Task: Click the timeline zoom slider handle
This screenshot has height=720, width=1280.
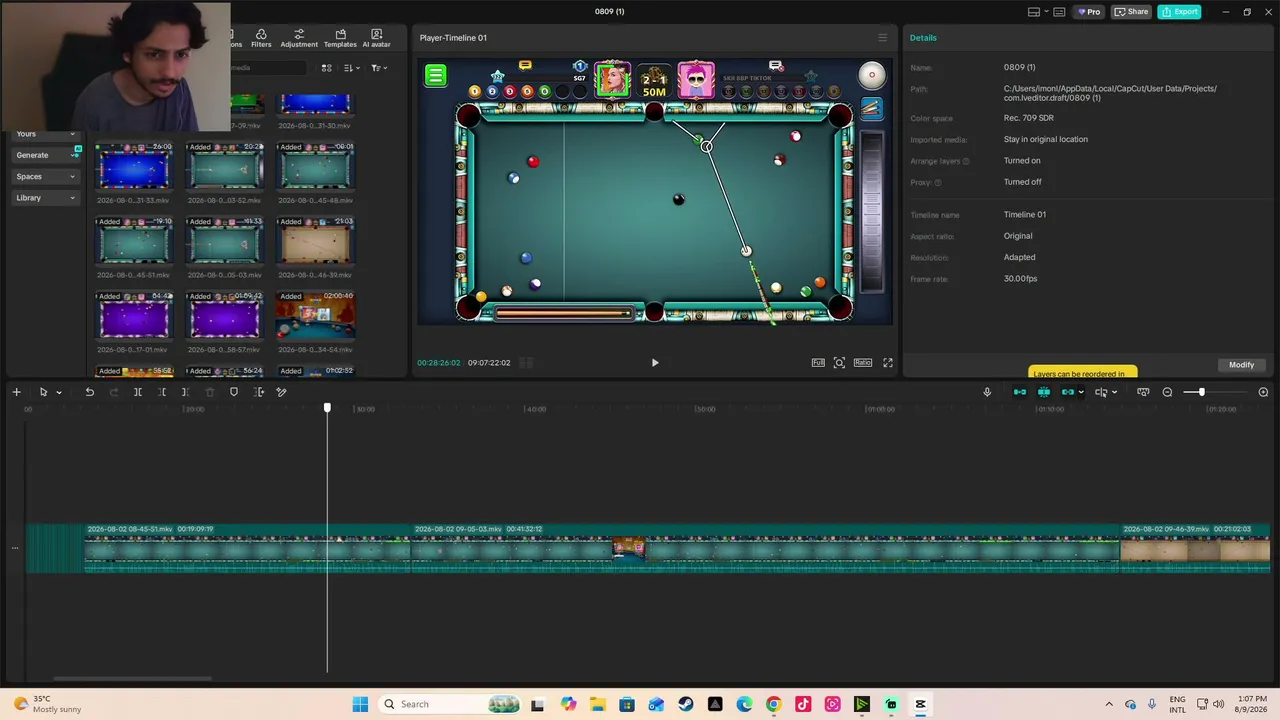Action: [x=1201, y=392]
